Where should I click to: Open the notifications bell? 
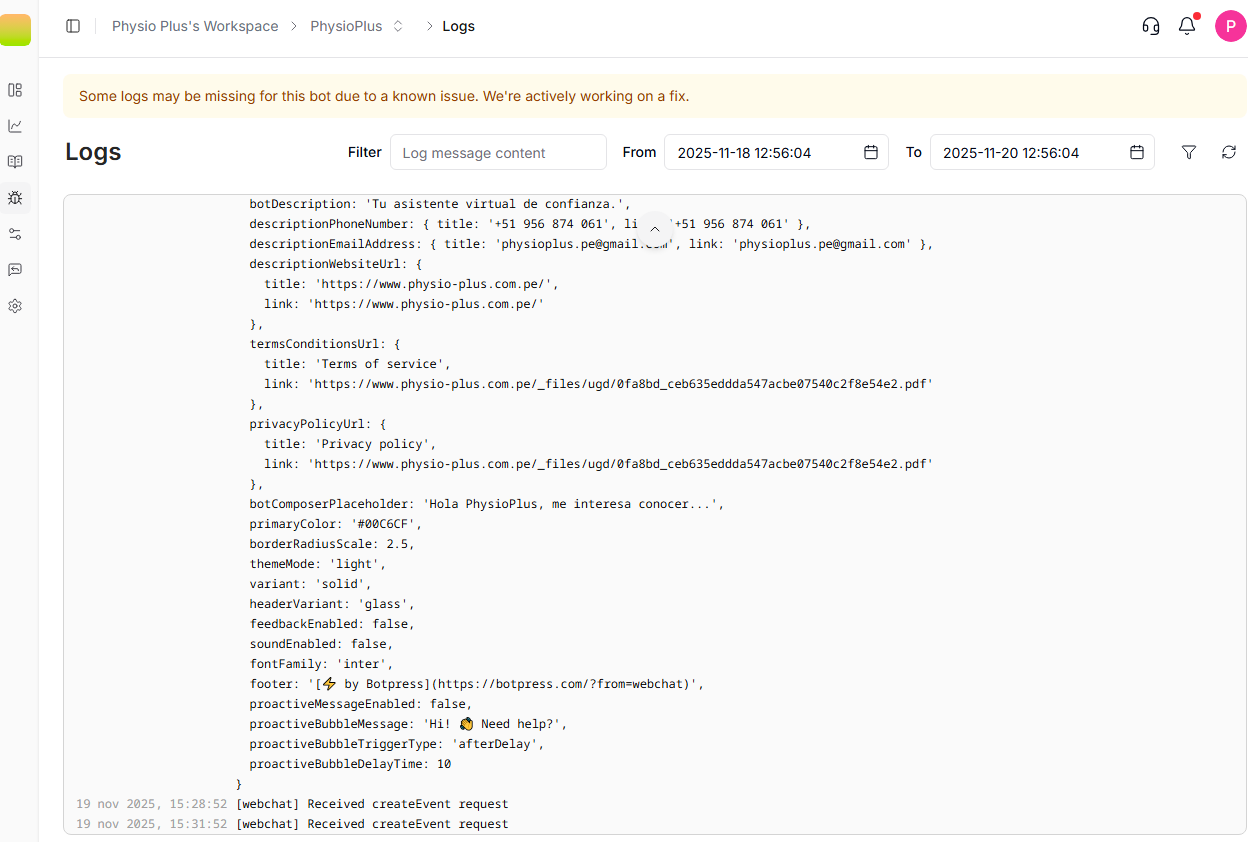coord(1187,26)
